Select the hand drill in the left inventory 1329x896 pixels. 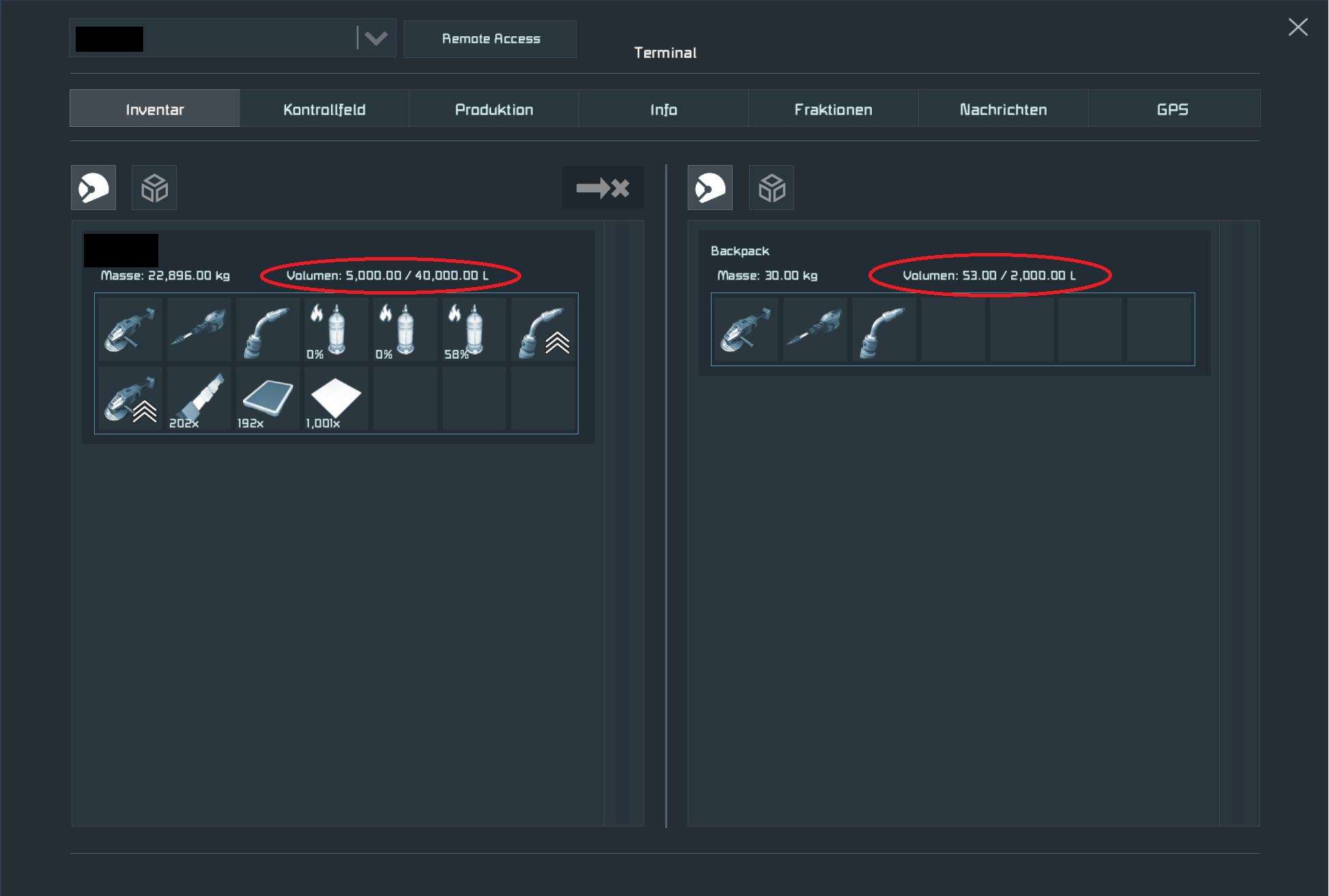pos(199,329)
